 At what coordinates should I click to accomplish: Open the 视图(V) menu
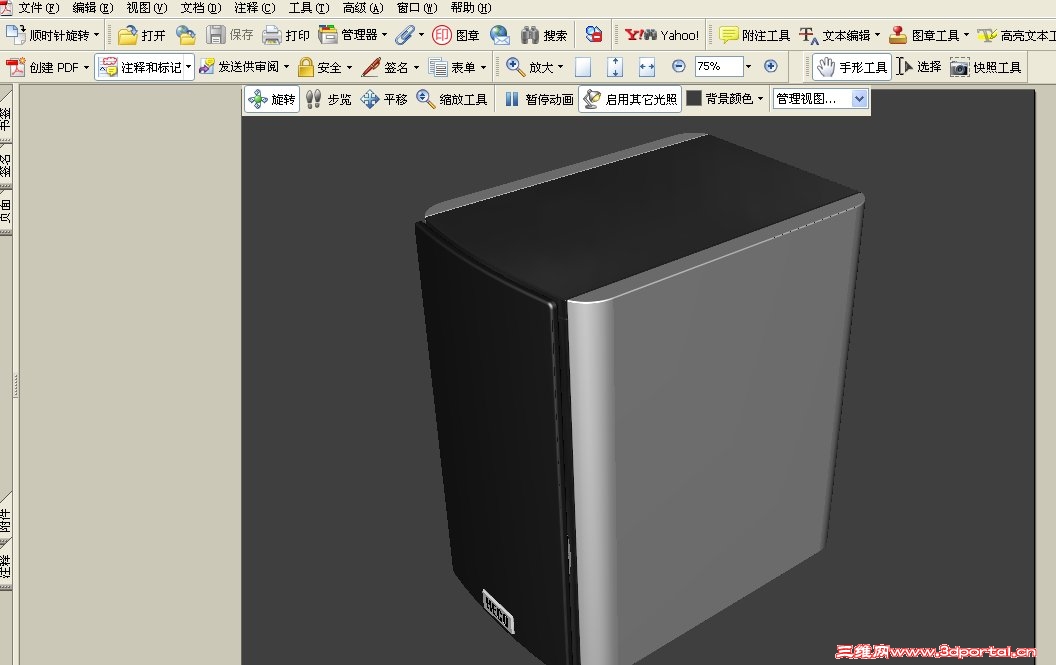pyautogui.click(x=146, y=8)
